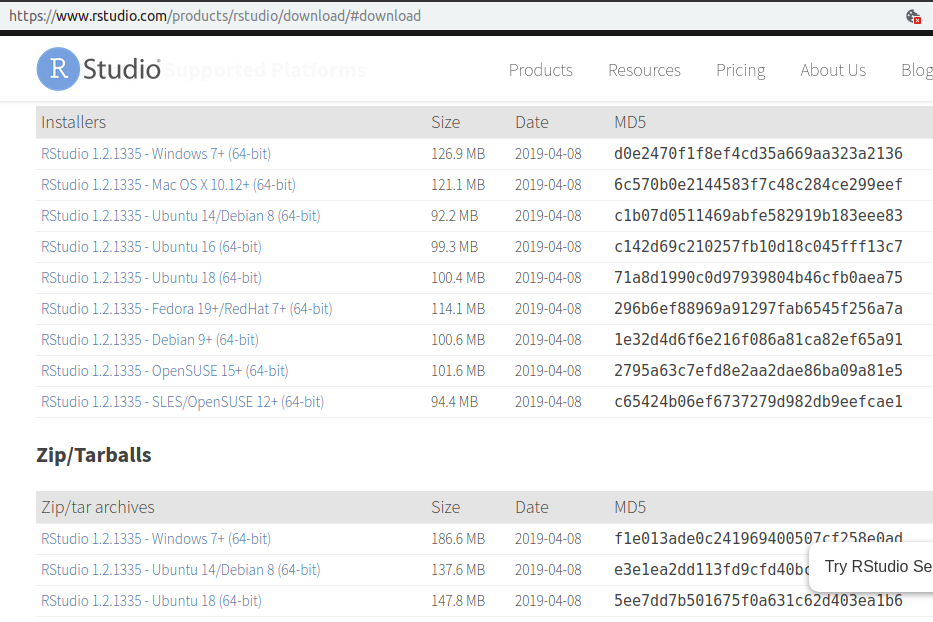933x622 pixels.
Task: Click MD5 5ee7dd7b501675f0a631c62d403ea1b6
Action: [758, 601]
